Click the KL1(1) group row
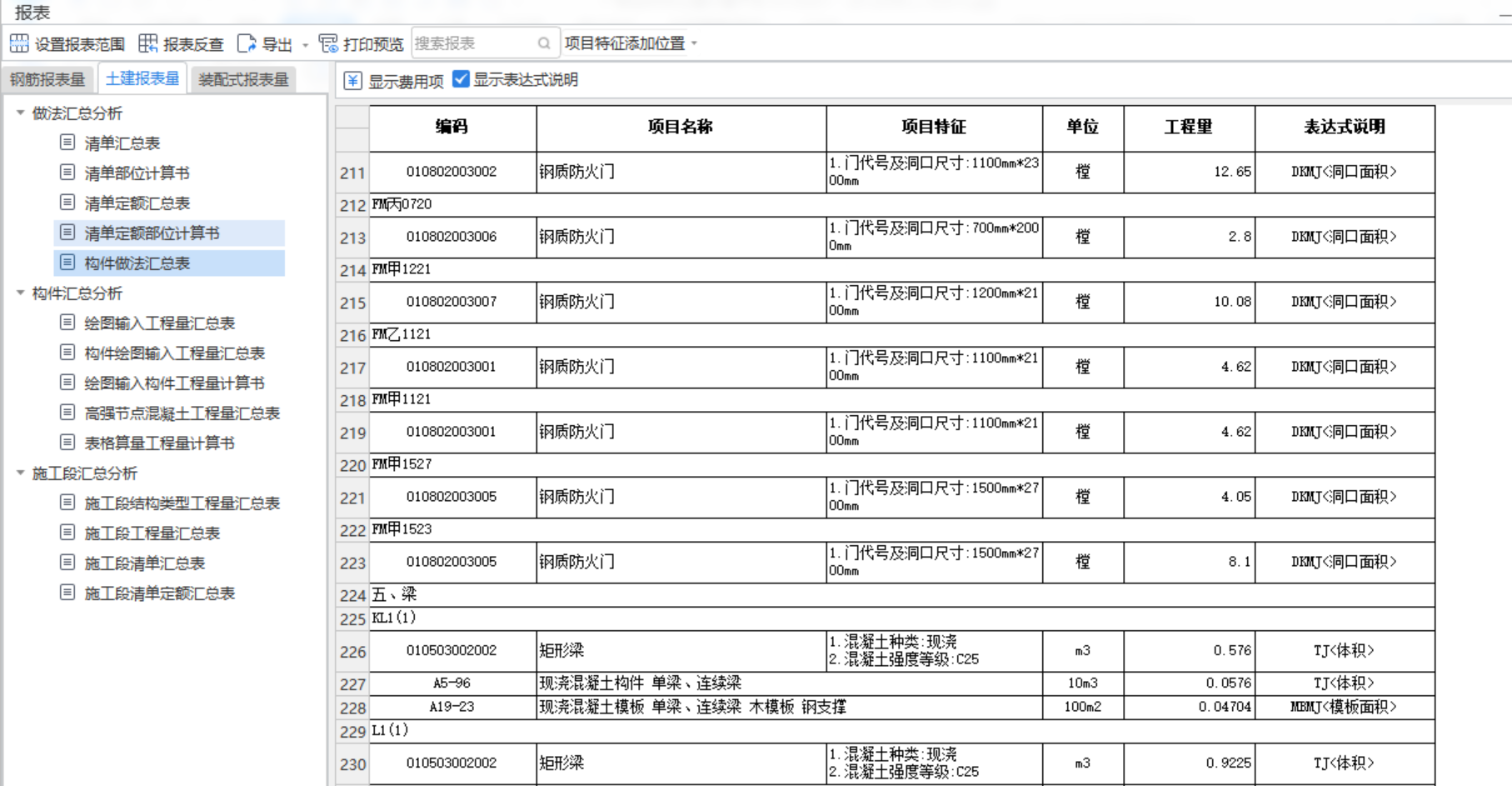The height and width of the screenshot is (786, 1512). click(902, 618)
